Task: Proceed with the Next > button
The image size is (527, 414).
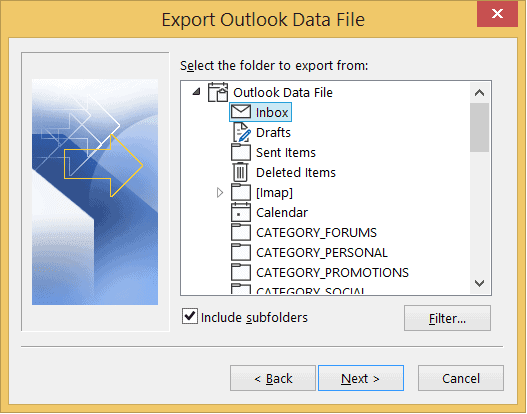Action: pos(361,378)
